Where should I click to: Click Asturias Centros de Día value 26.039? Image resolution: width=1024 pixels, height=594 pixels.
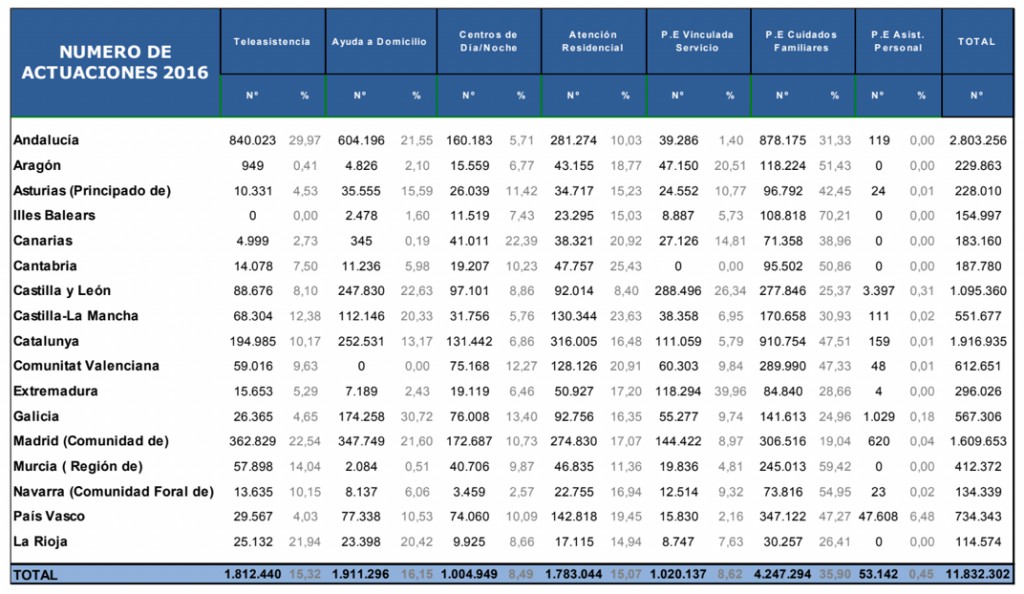[470, 191]
